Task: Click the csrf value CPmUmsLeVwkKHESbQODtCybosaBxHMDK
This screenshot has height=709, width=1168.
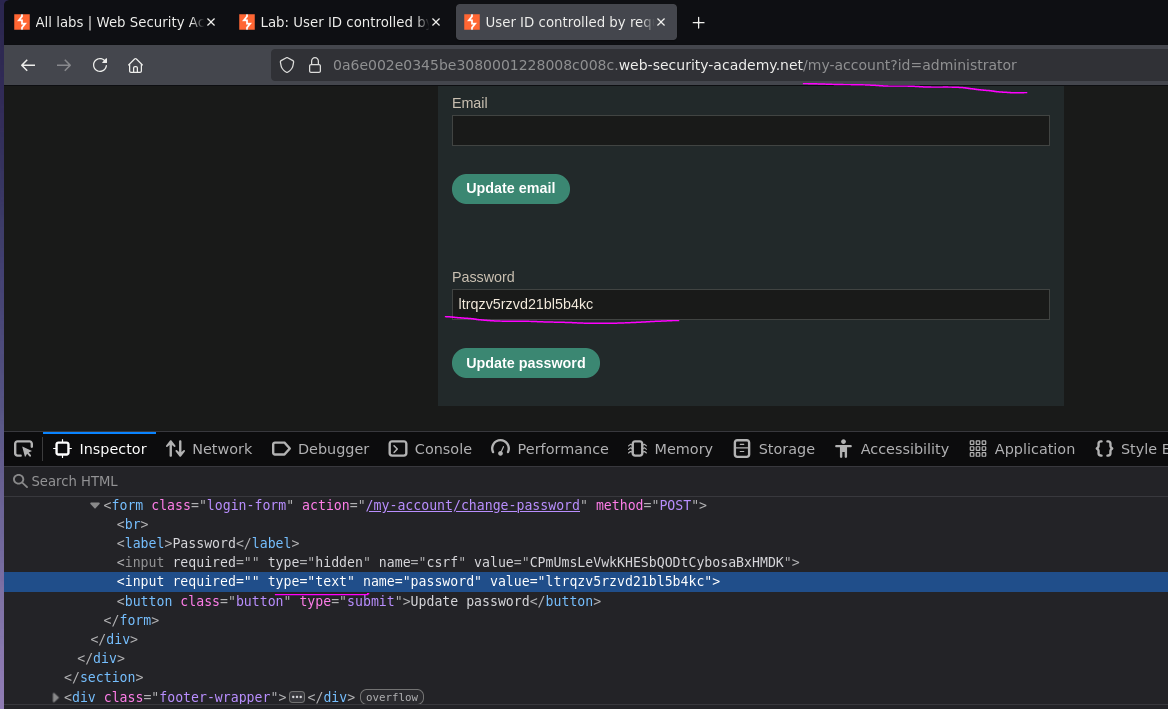Action: click(656, 562)
